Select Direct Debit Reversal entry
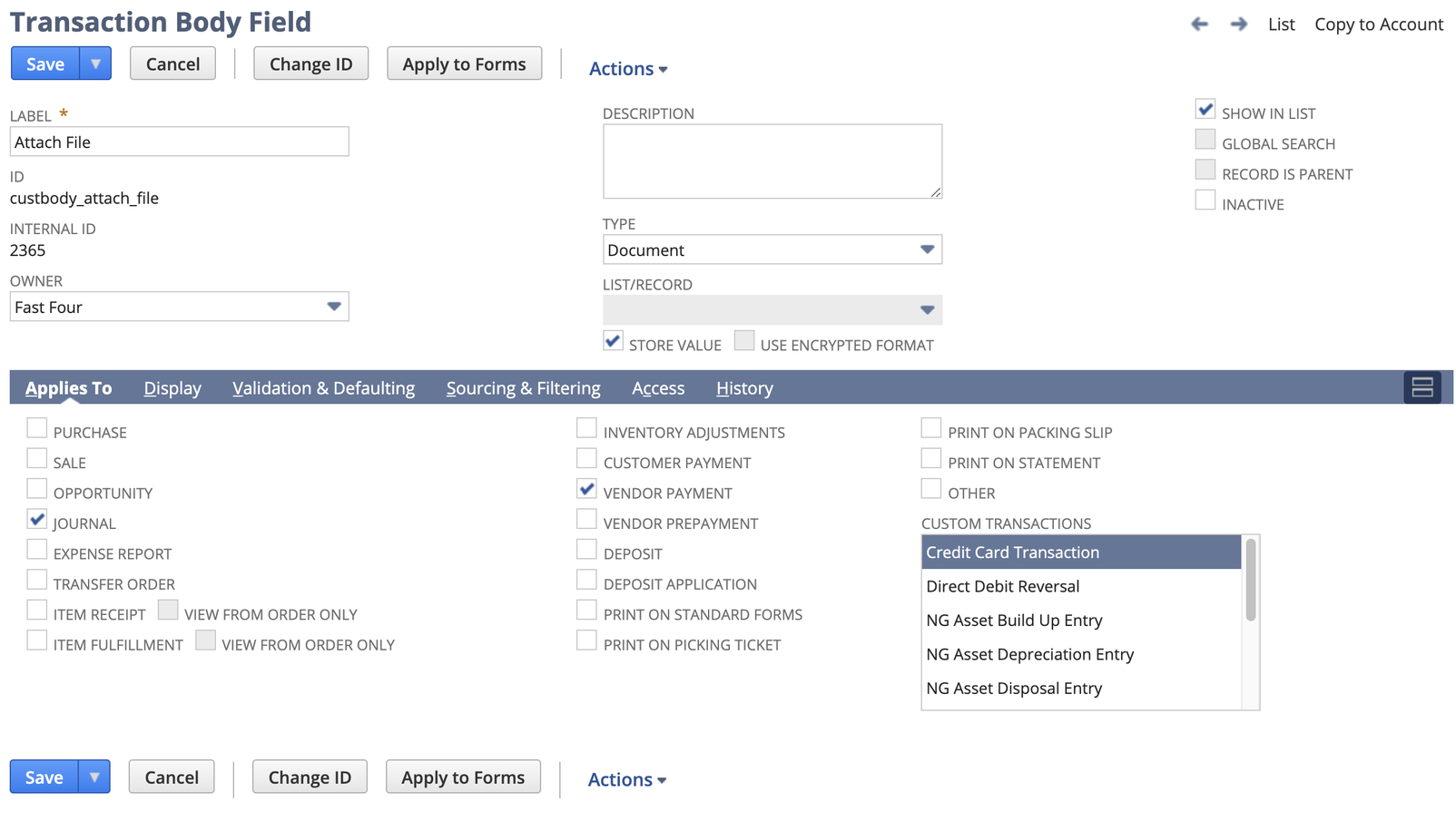 point(1081,586)
